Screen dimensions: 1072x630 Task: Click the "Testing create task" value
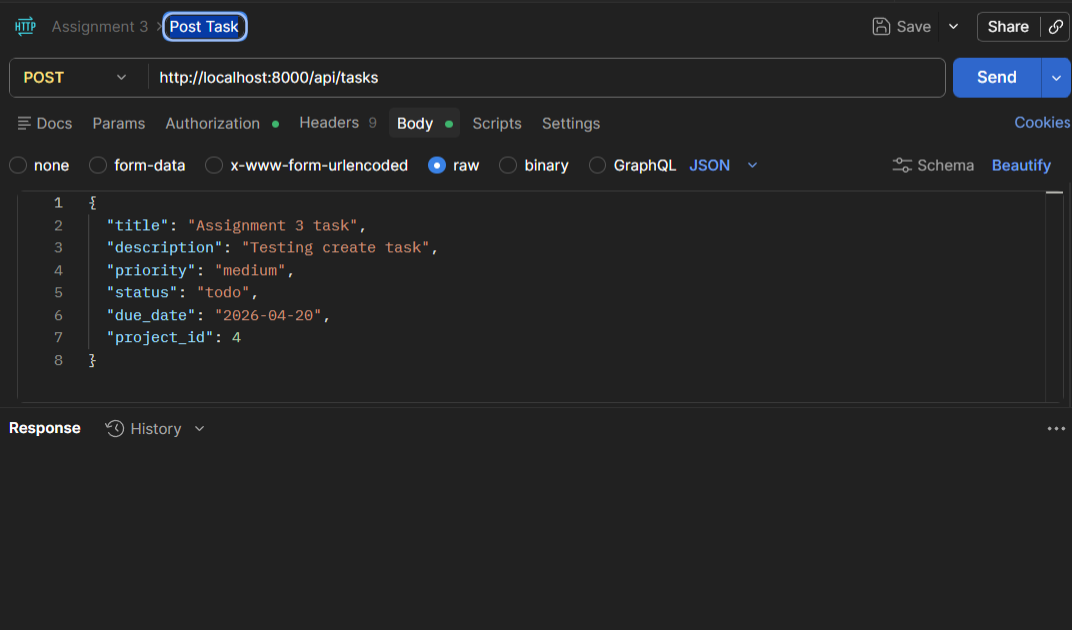(x=336, y=248)
